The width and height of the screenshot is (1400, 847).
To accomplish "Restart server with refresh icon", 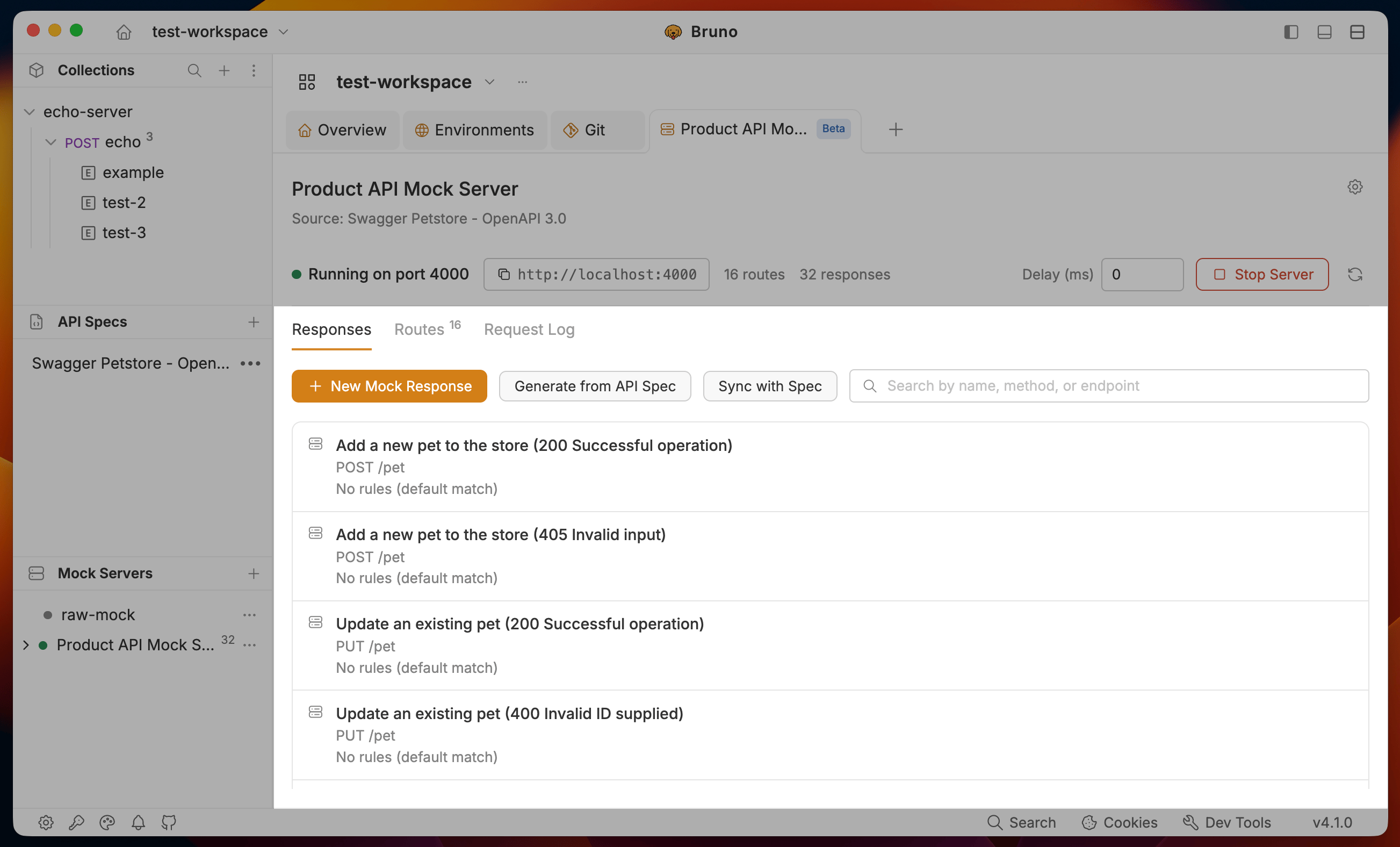I will [x=1355, y=275].
